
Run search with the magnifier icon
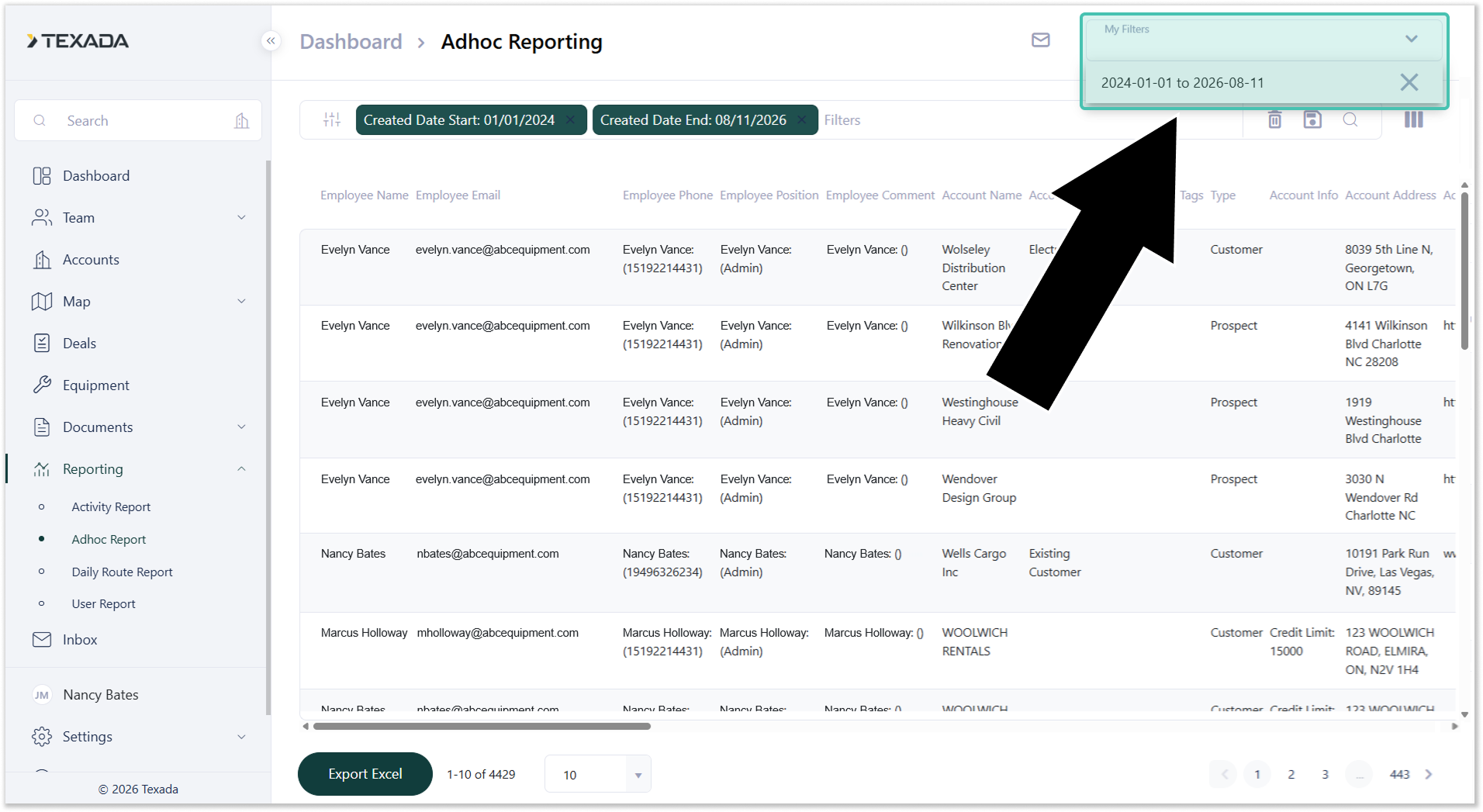1350,119
